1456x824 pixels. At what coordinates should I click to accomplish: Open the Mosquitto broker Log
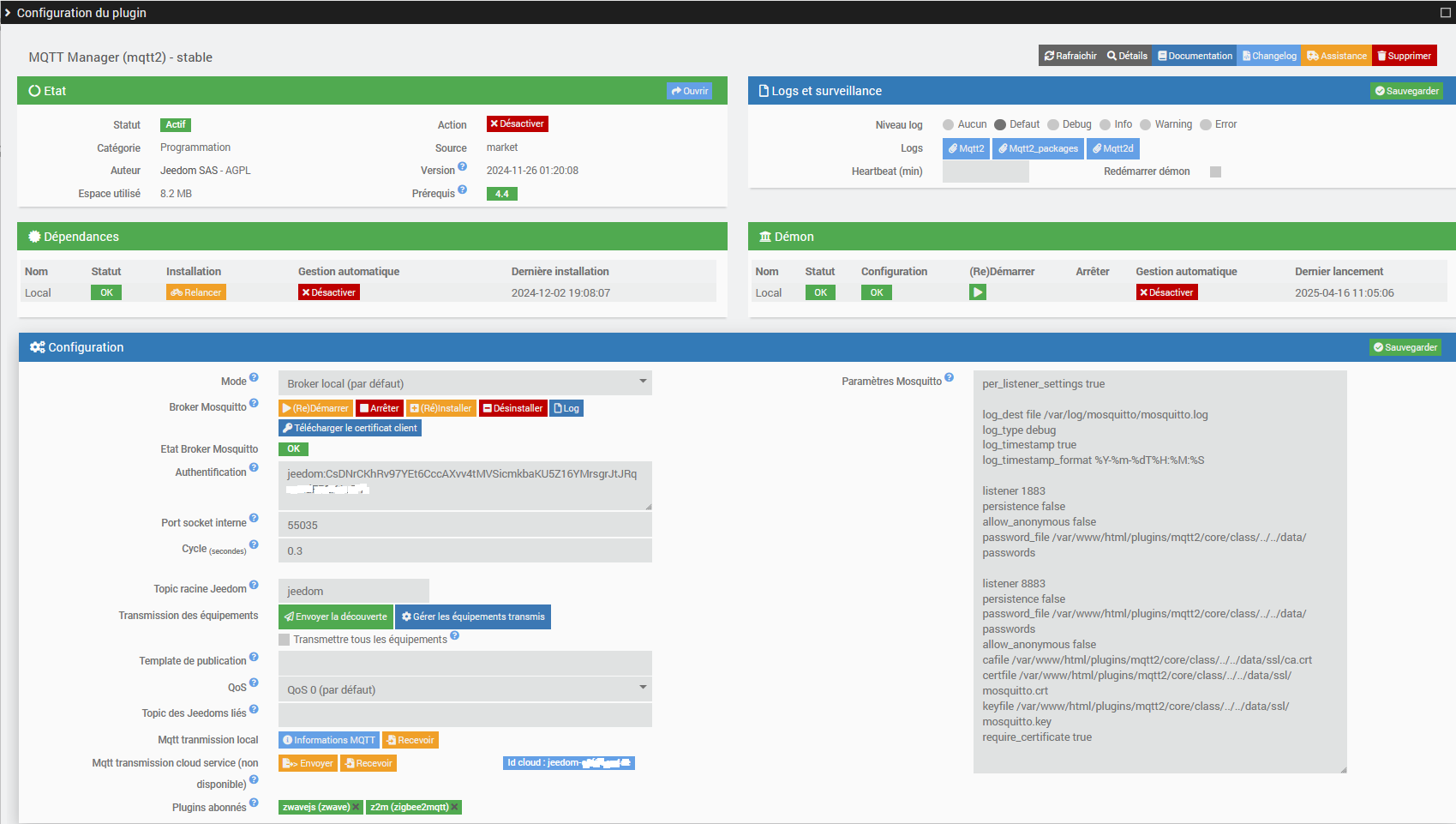point(566,408)
